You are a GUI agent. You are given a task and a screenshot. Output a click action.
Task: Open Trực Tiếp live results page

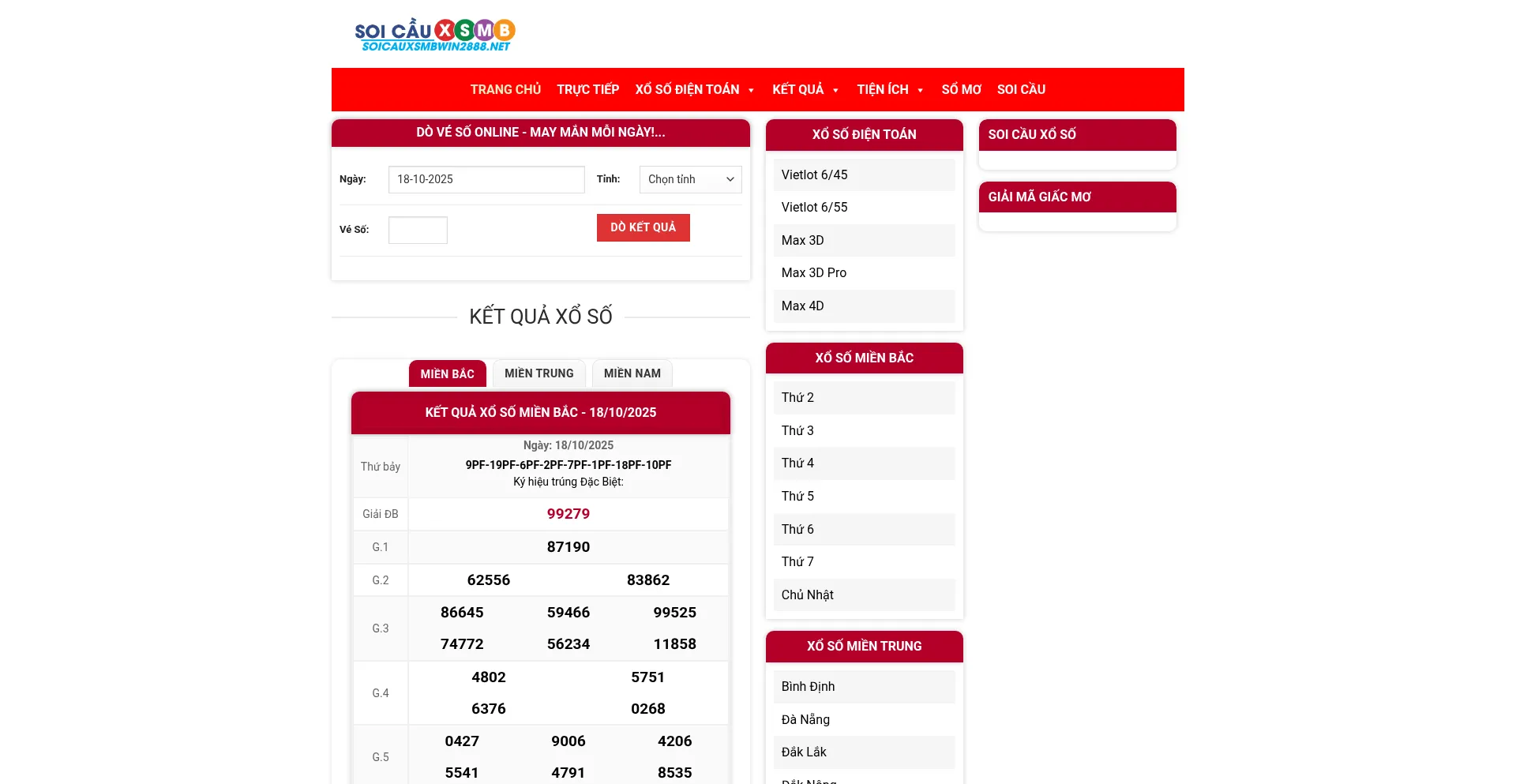click(587, 90)
